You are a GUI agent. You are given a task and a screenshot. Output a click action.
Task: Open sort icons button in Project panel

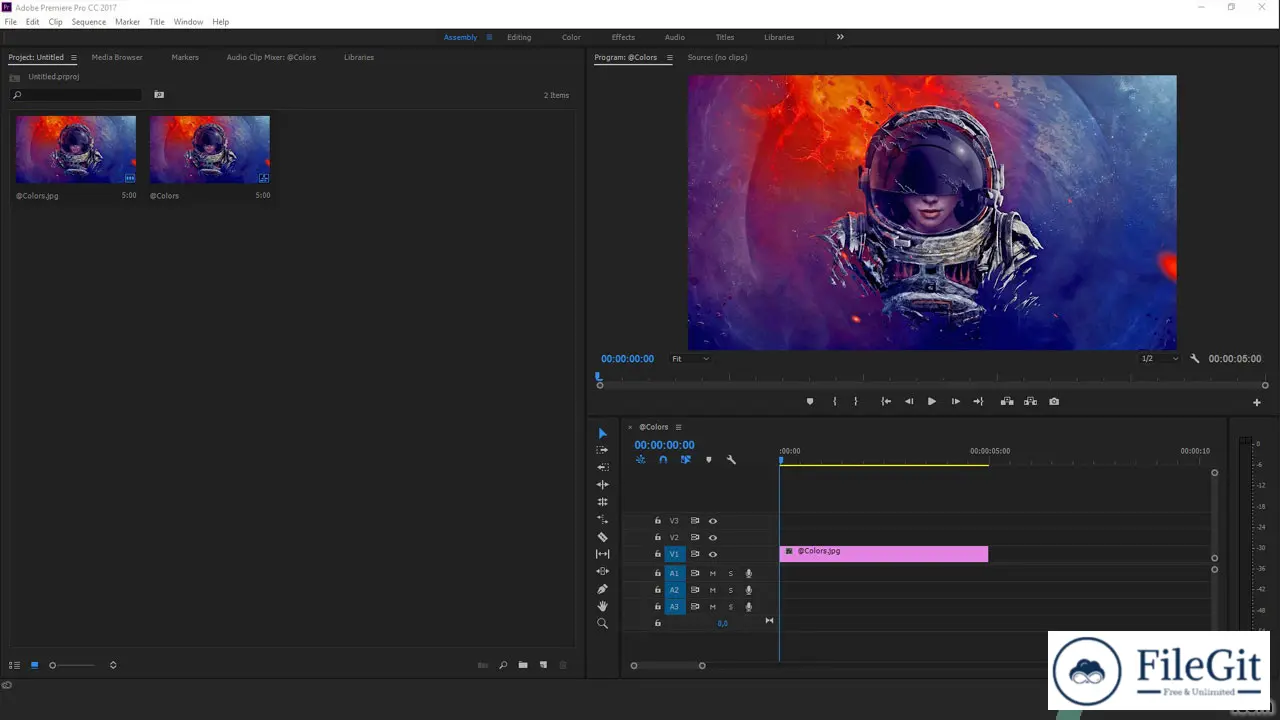[113, 665]
